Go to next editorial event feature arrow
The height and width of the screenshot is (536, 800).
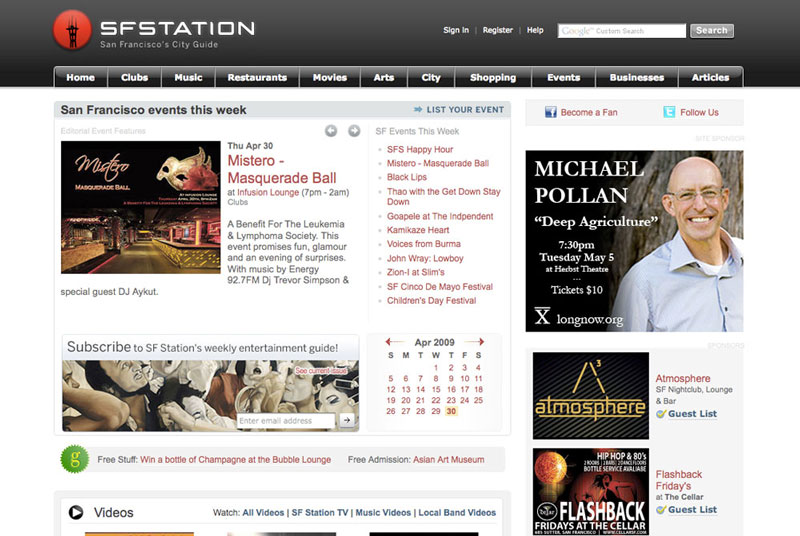(x=354, y=131)
